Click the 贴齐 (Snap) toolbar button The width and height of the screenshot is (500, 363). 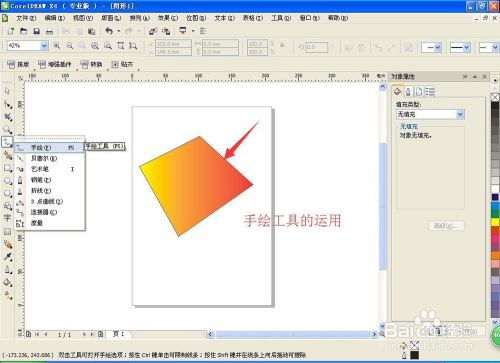122,64
